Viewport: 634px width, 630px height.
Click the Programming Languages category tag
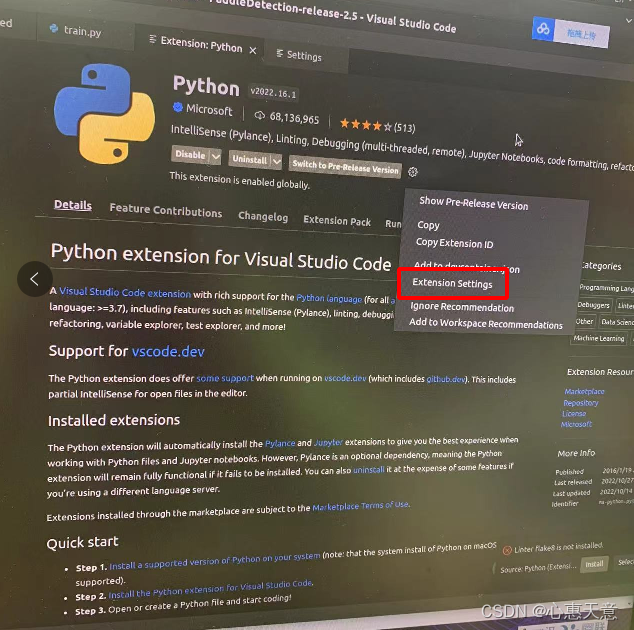tap(606, 288)
